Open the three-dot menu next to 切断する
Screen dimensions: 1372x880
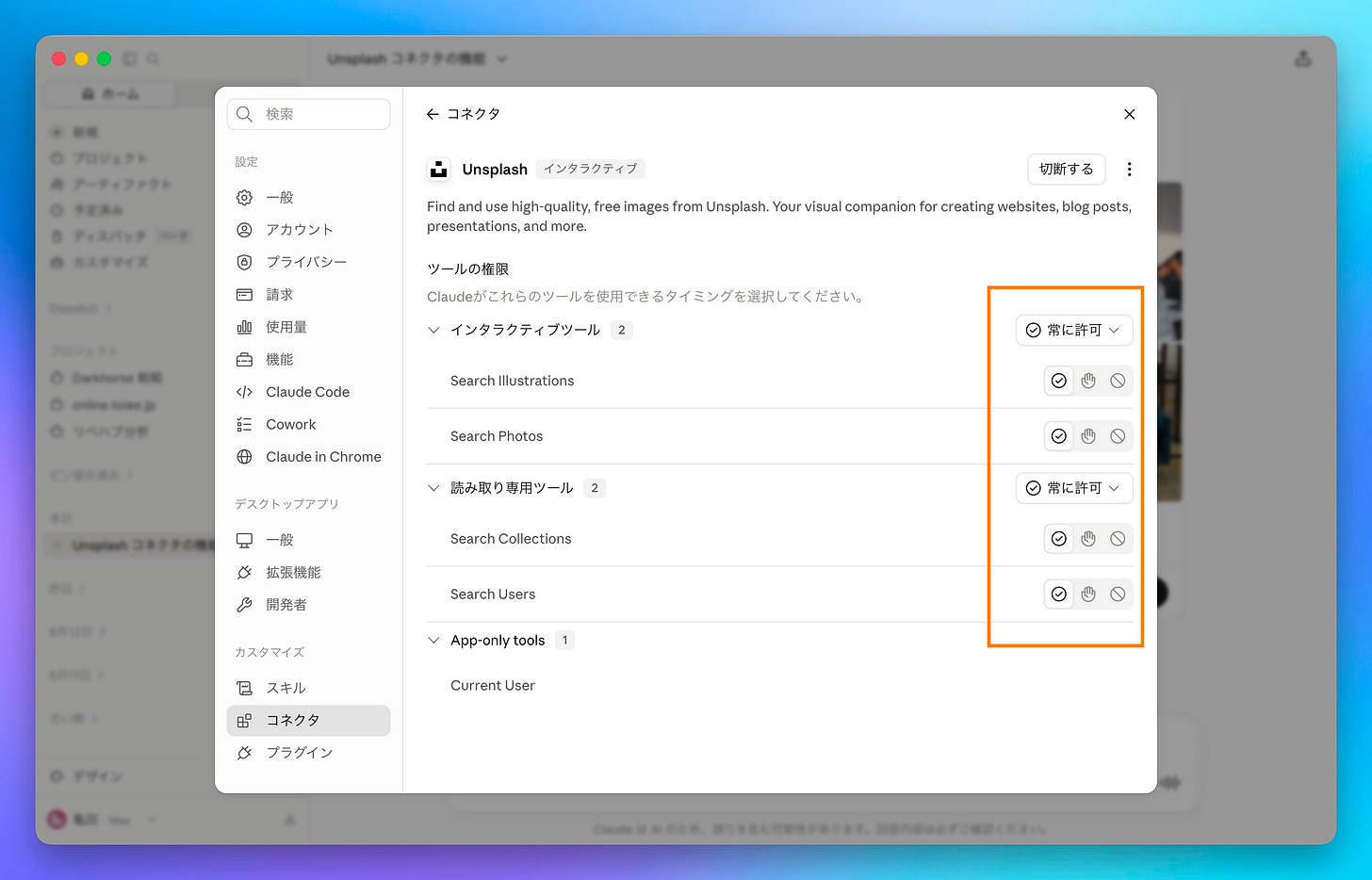pyautogui.click(x=1129, y=170)
